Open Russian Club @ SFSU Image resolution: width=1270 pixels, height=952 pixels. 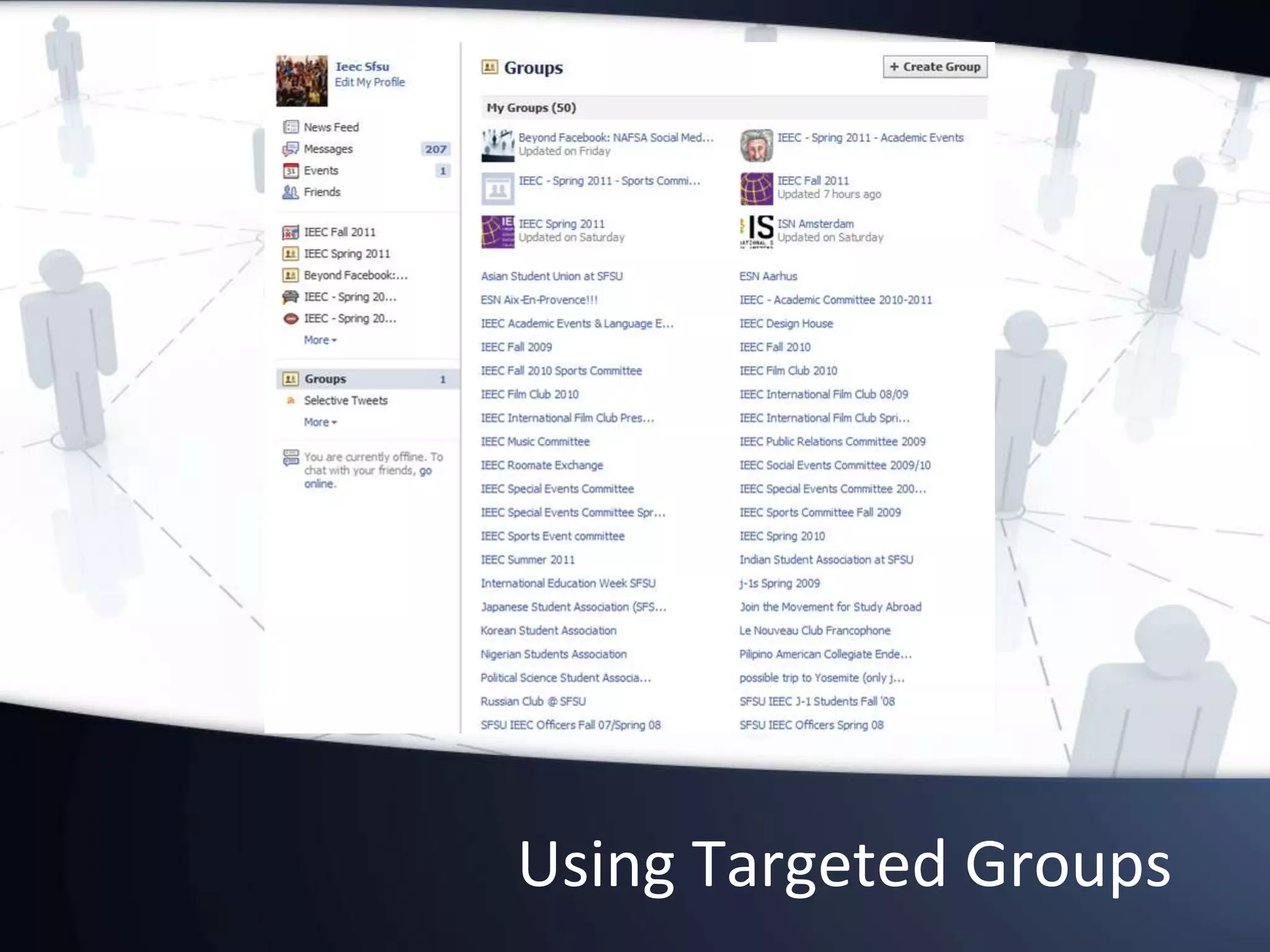[x=533, y=702]
